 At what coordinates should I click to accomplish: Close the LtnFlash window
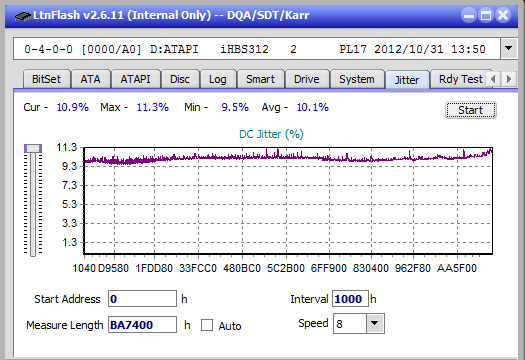click(503, 15)
